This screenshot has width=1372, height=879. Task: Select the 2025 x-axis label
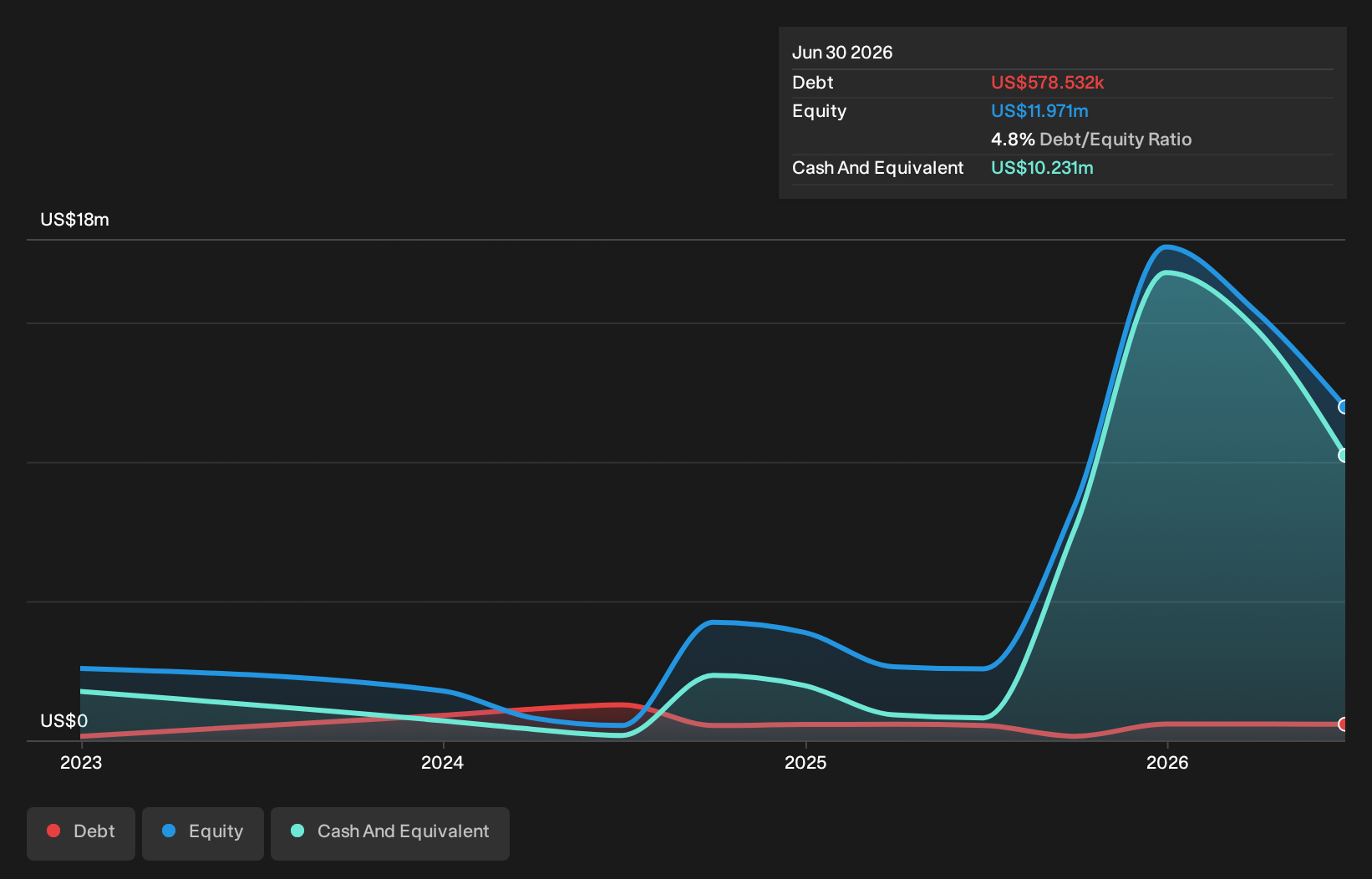point(805,762)
